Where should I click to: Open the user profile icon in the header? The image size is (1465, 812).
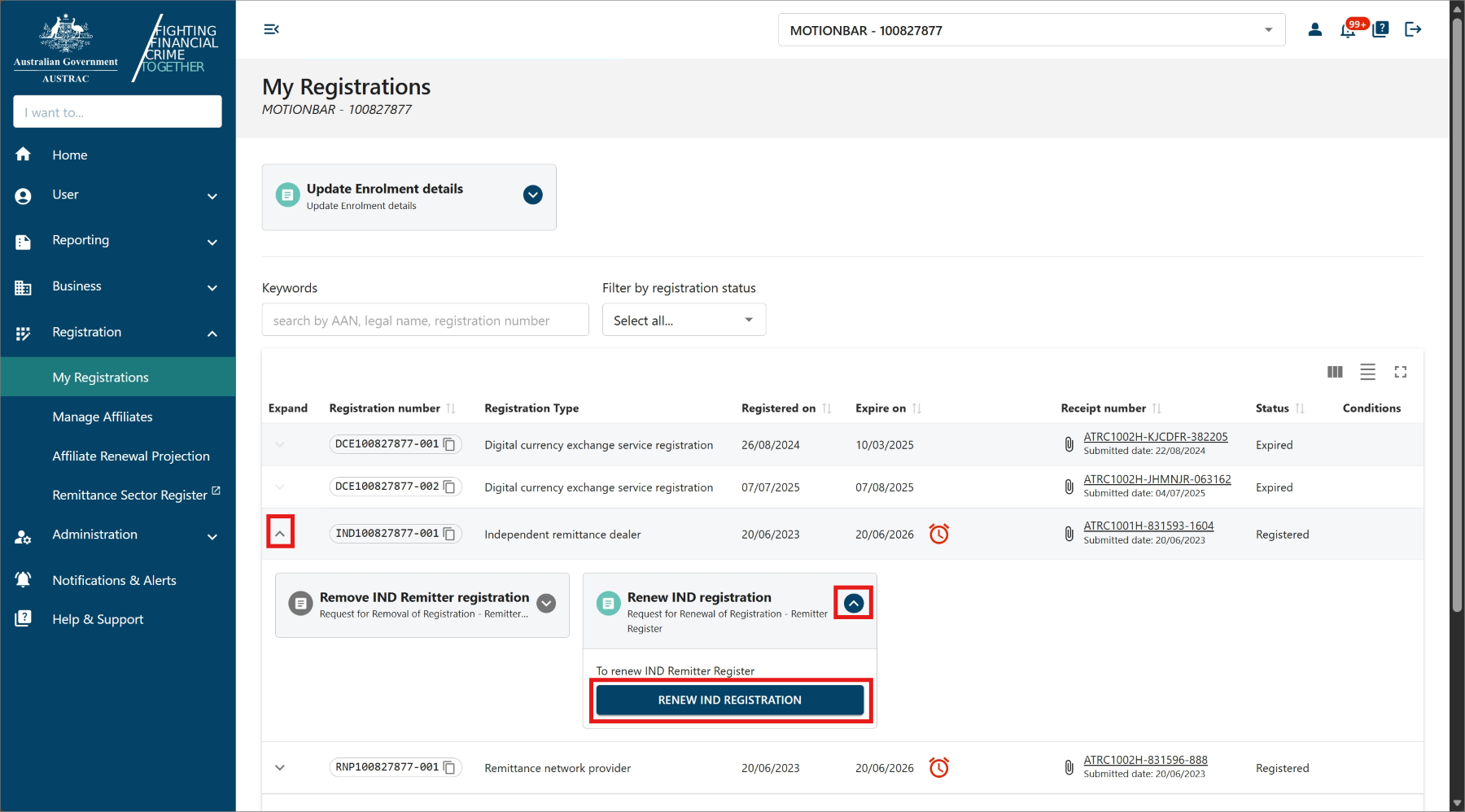coord(1314,30)
